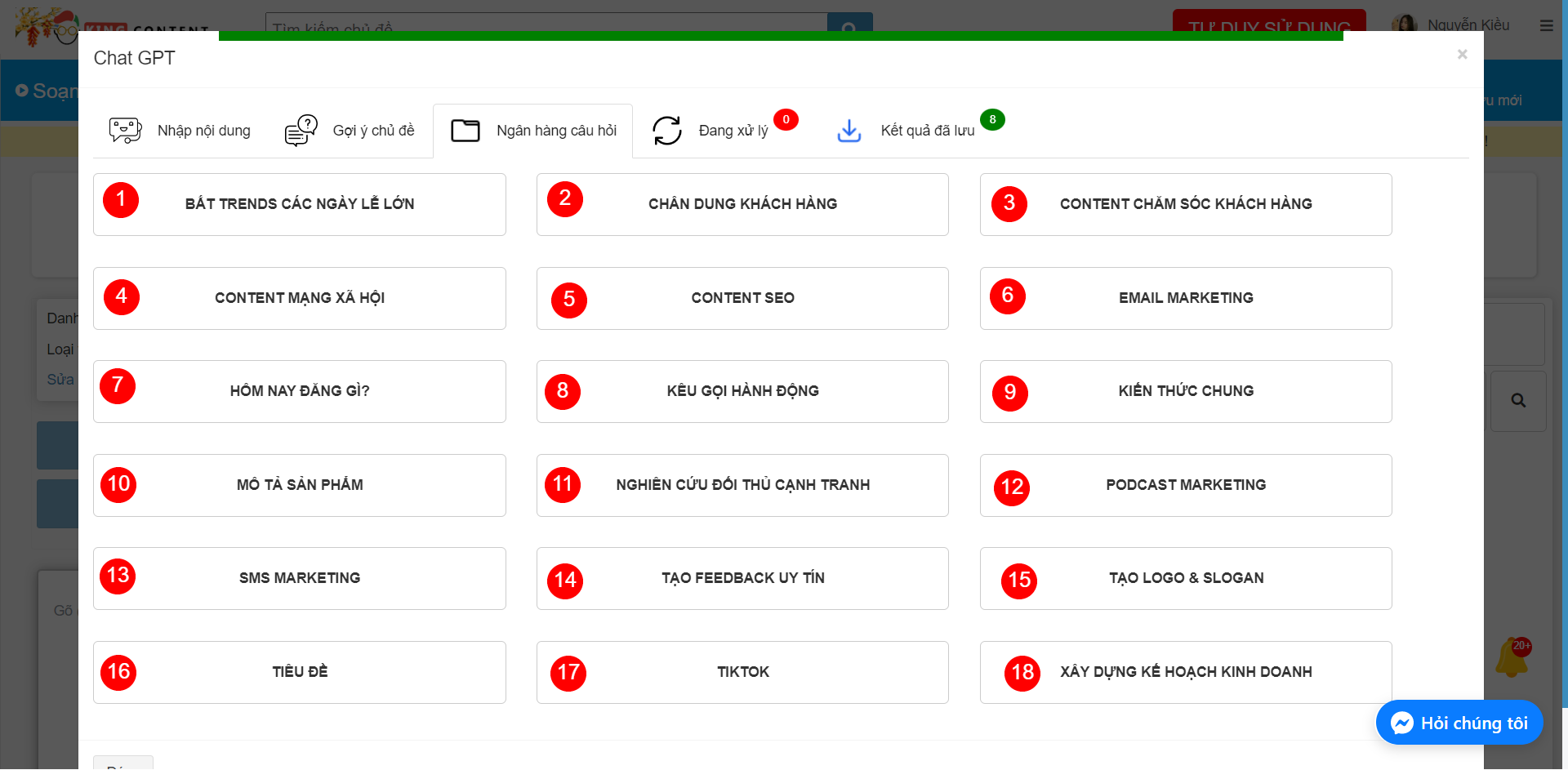Choose the CONTENT SEO category
Image resolution: width=1568 pixels, height=770 pixels.
(x=742, y=298)
